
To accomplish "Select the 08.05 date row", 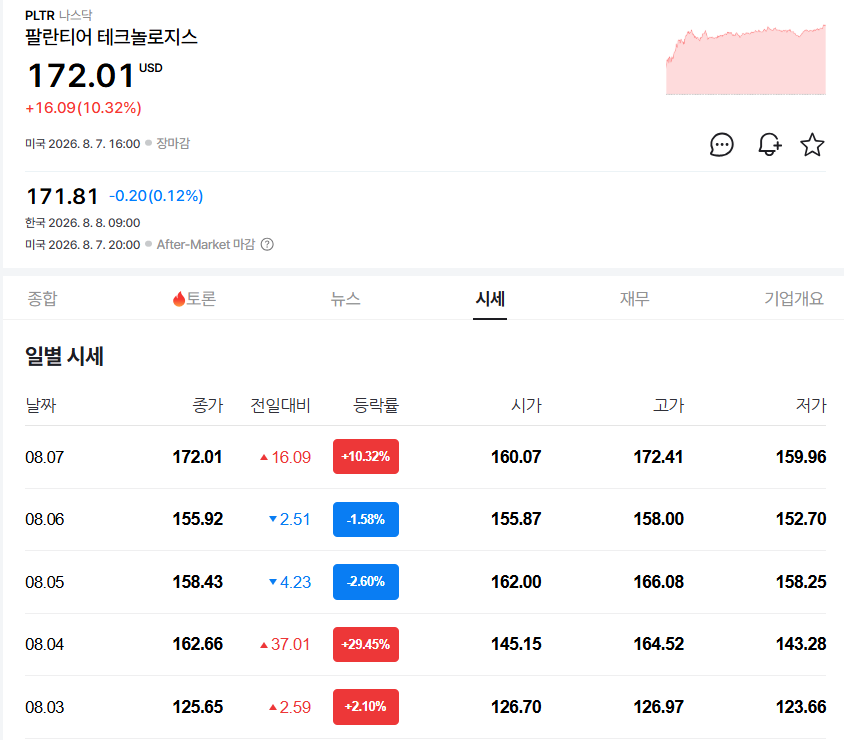I will coord(425,582).
